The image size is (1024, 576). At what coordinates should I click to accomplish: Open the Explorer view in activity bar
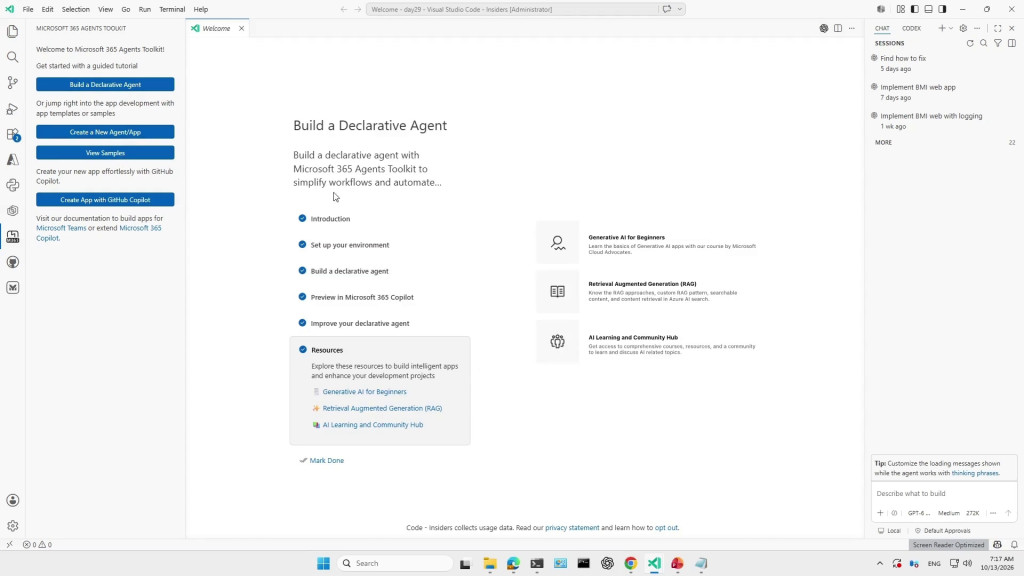tap(12, 31)
